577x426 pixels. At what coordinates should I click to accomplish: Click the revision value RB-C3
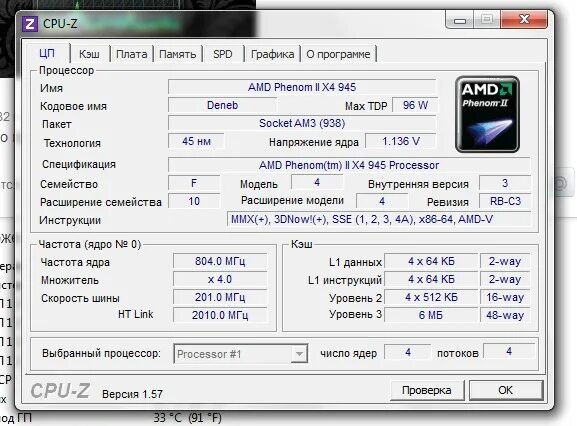point(505,201)
